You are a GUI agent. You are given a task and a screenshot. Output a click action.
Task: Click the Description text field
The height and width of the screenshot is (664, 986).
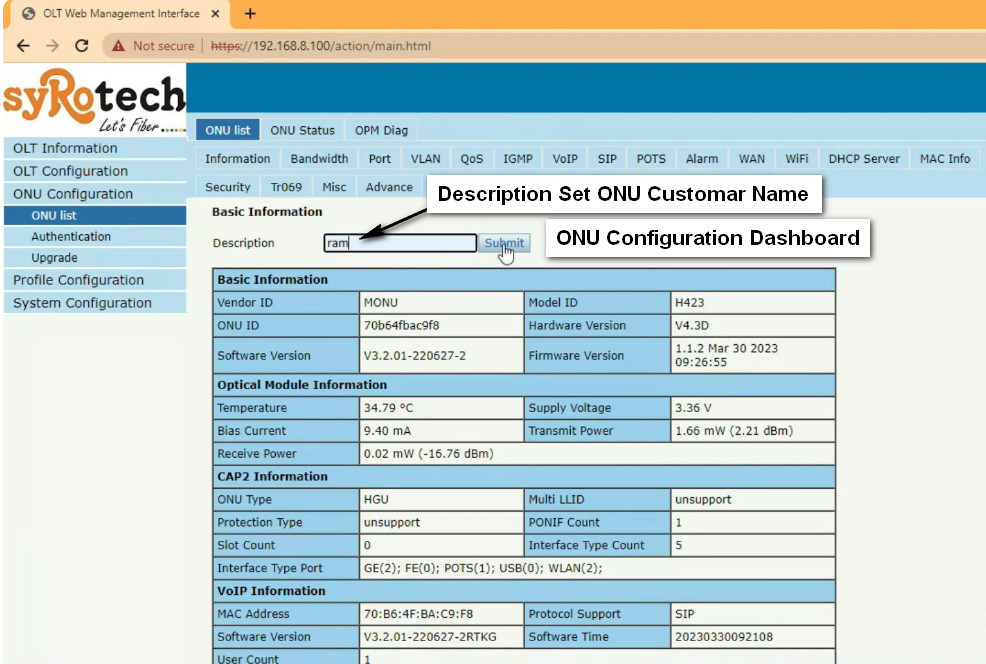tap(400, 243)
